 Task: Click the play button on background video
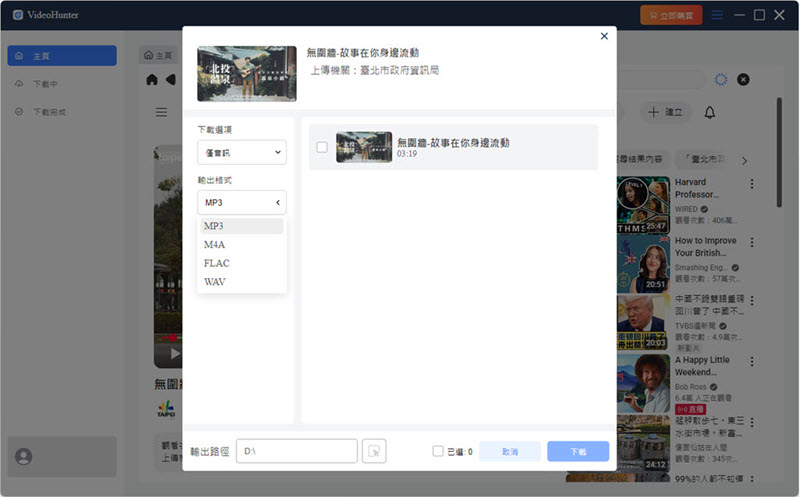pos(175,353)
